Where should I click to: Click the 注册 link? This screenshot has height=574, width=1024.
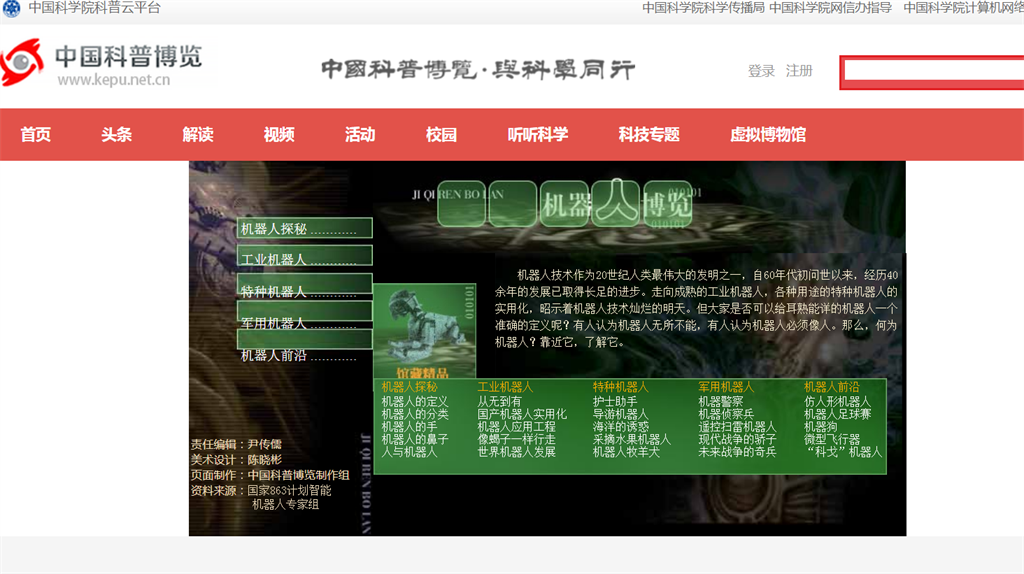[799, 71]
